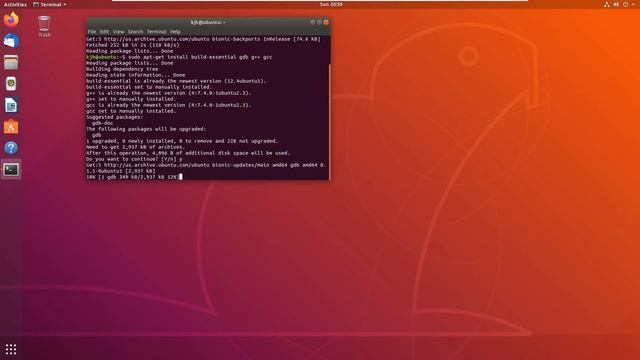
Task: Open the File menu in Terminal
Action: pyautogui.click(x=92, y=31)
